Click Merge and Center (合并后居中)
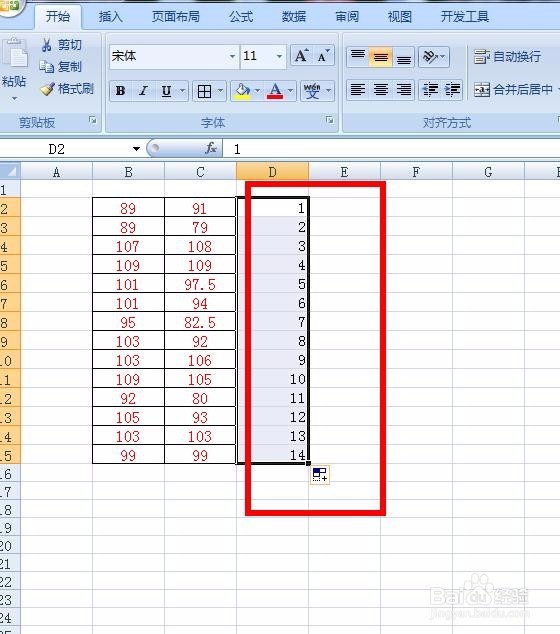This screenshot has height=634, width=560. (514, 89)
